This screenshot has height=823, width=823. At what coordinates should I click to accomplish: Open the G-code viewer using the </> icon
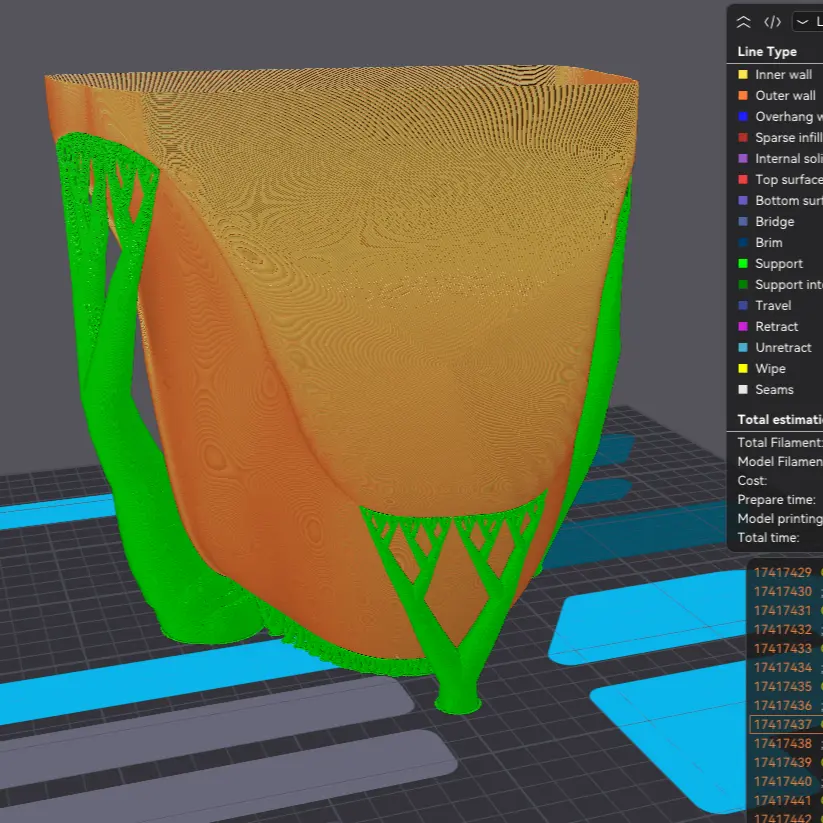coord(772,21)
